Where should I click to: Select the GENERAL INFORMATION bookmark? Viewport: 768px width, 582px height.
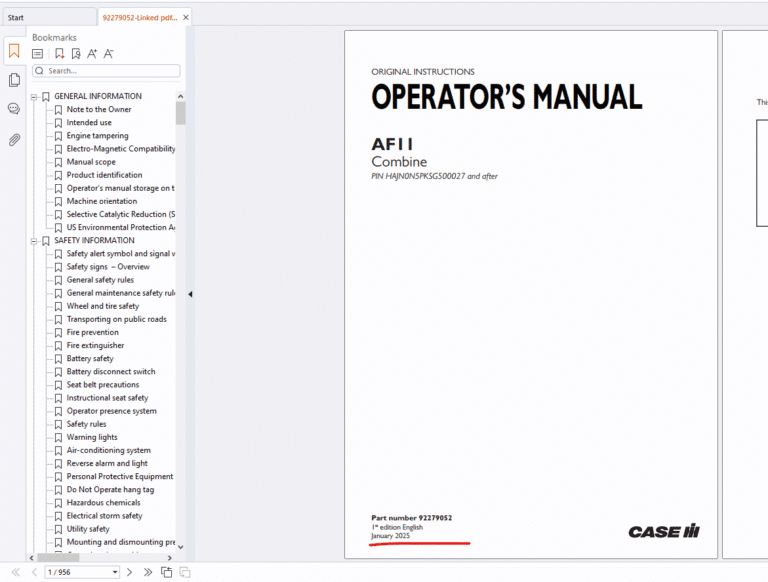click(x=97, y=97)
